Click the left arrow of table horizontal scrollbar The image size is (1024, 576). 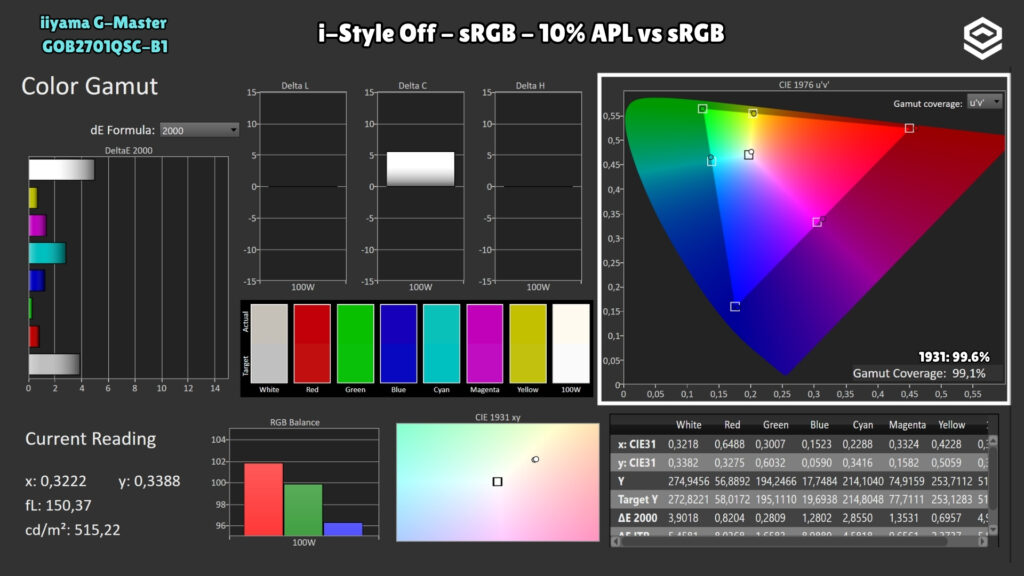point(615,541)
